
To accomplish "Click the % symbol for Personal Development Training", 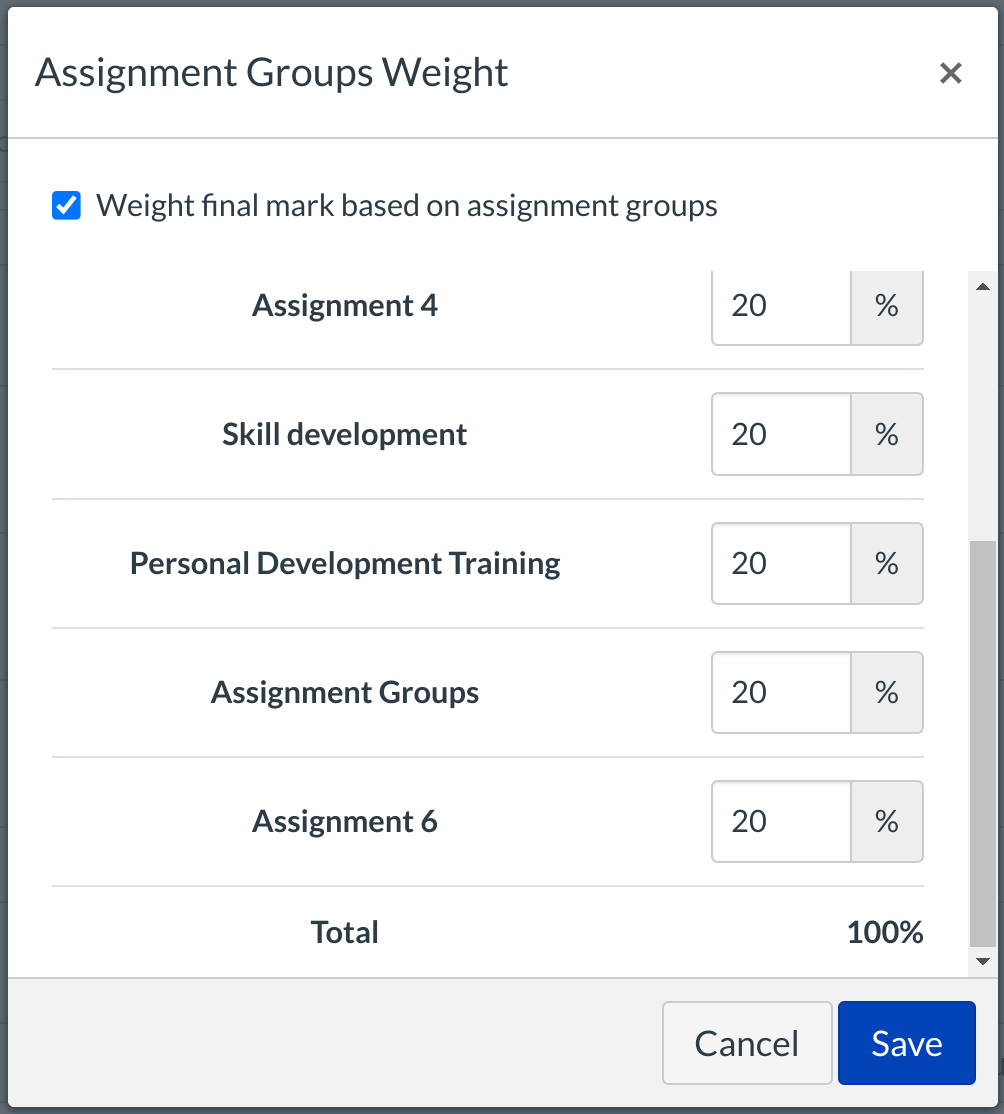I will pos(886,564).
